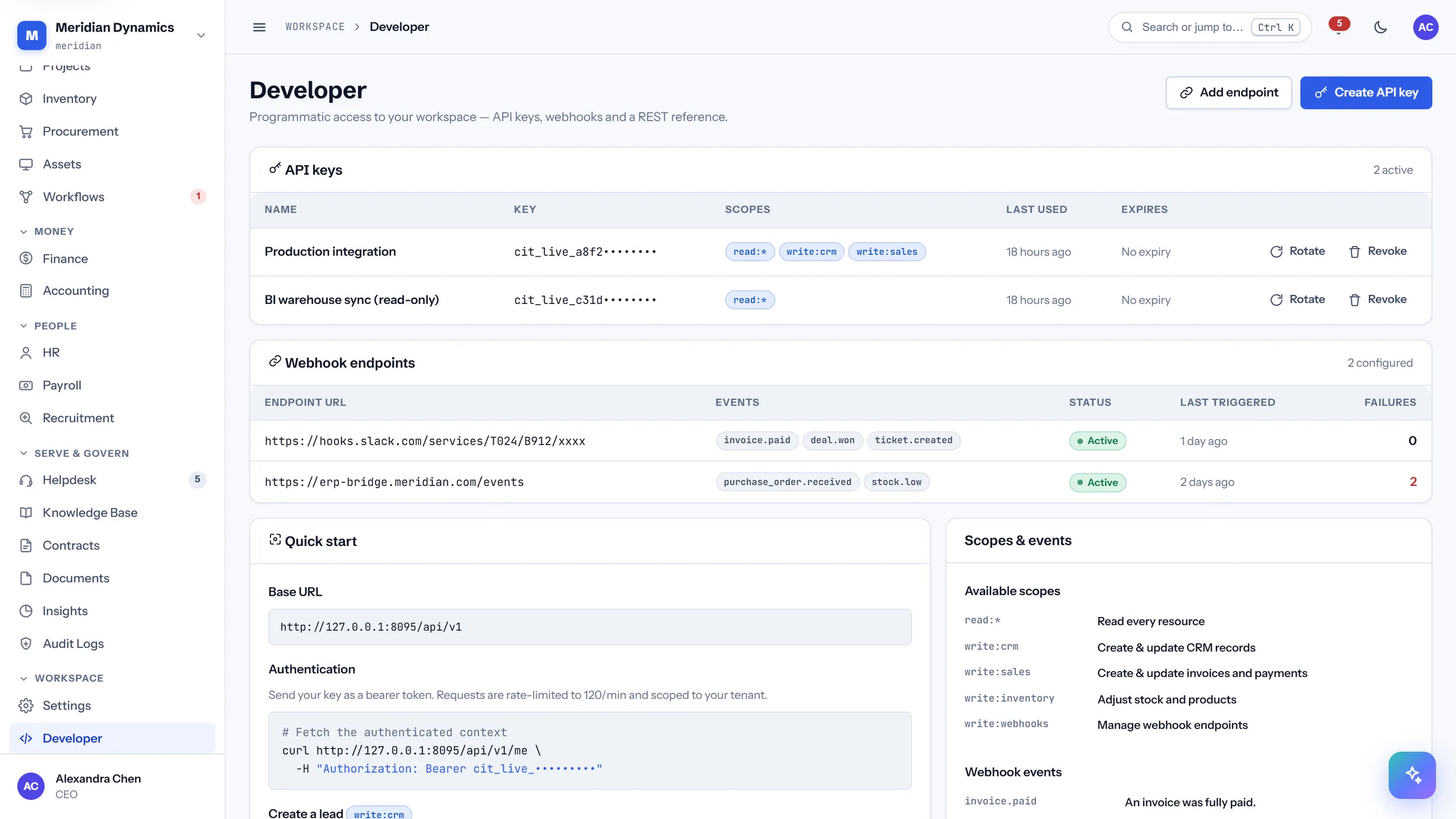Click the ticket.created event tag

coord(914,440)
